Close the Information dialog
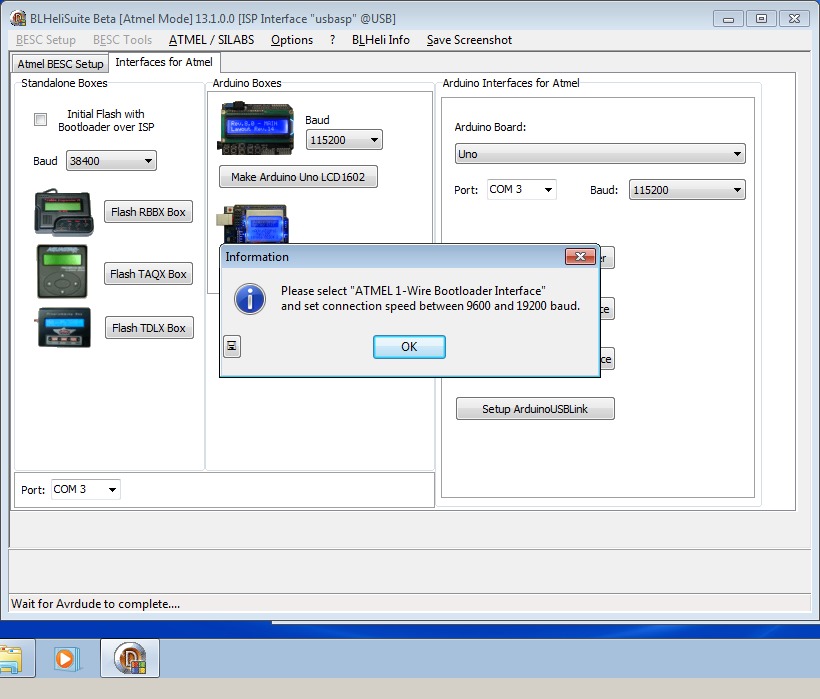This screenshot has width=820, height=699. coord(580,256)
